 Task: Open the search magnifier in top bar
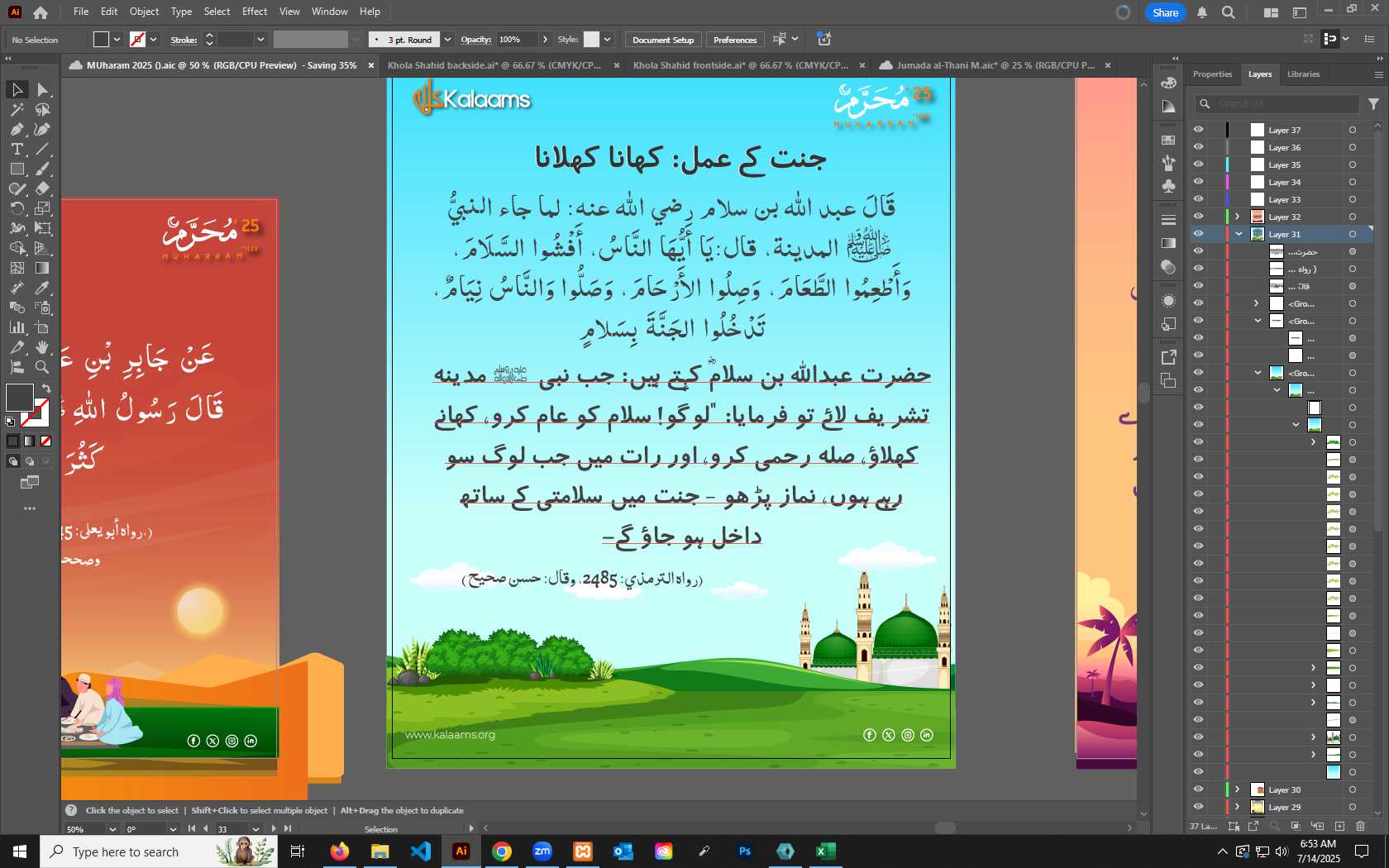click(x=1229, y=12)
